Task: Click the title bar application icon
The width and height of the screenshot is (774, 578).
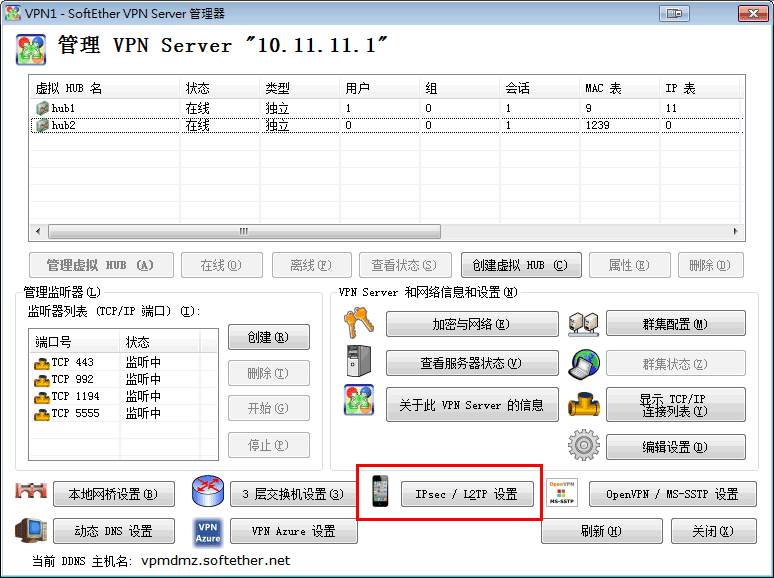Action: tap(13, 13)
